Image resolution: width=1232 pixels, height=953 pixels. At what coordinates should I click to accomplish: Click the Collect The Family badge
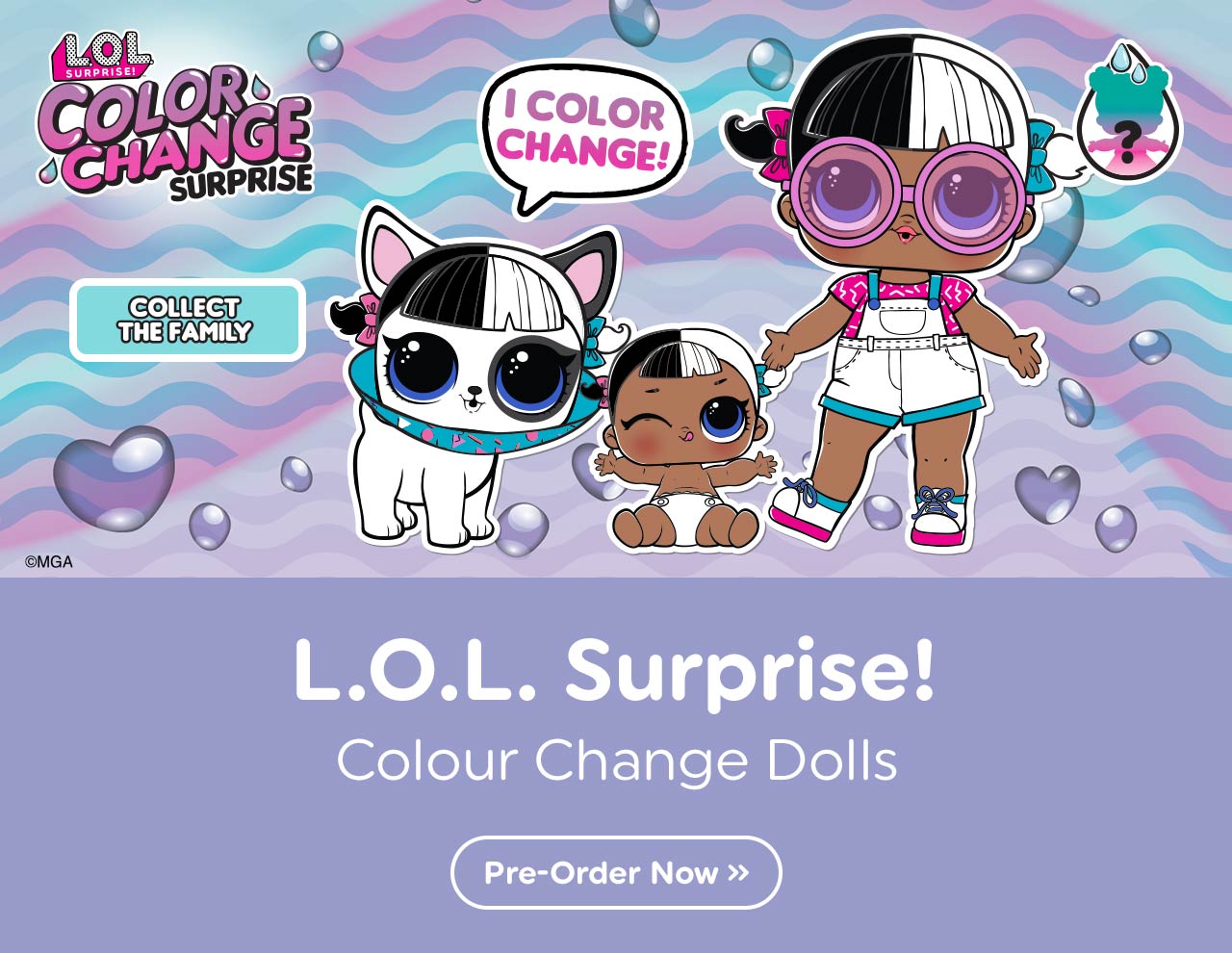(x=188, y=320)
